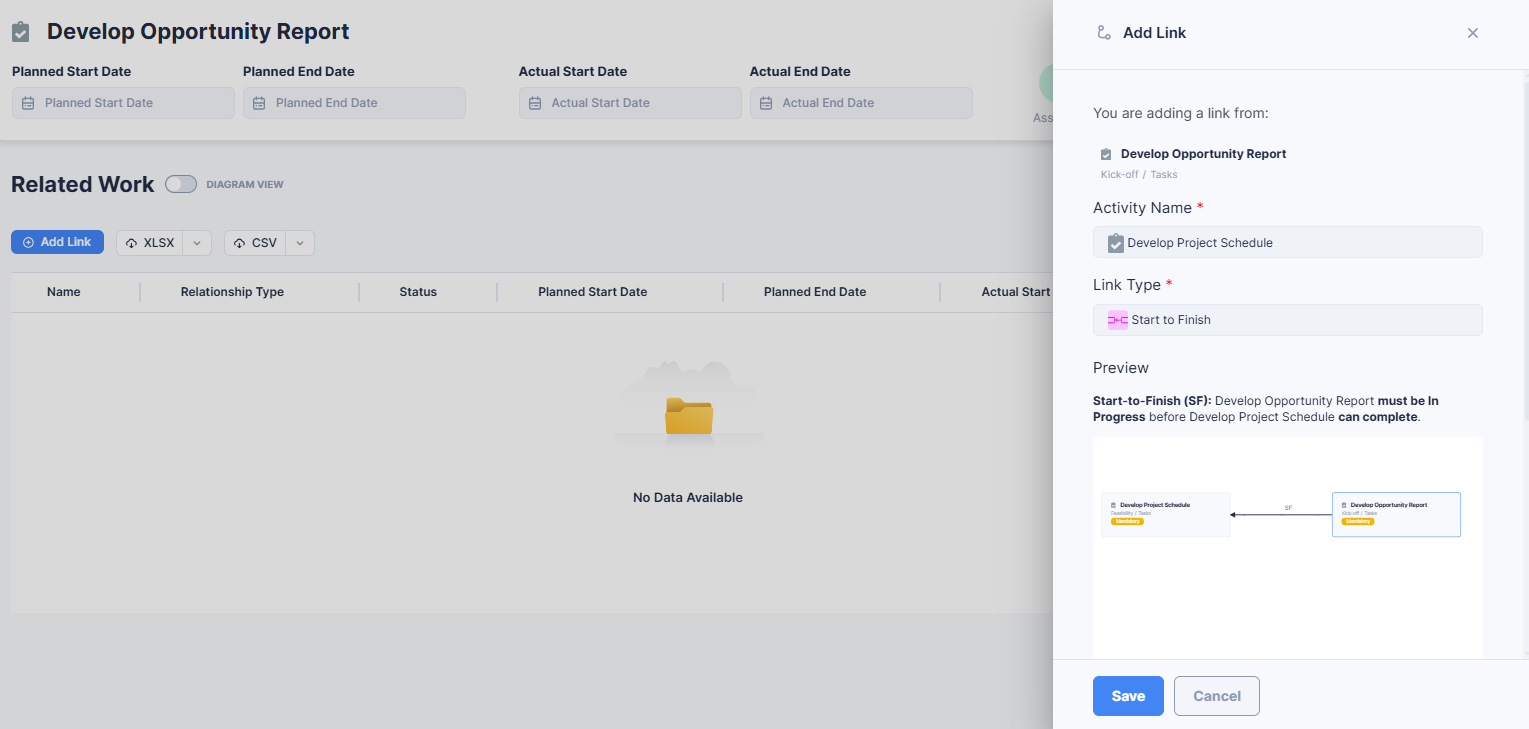The image size is (1529, 729).
Task: Click calendar icon in Planned Start Date field
Action: click(x=28, y=103)
